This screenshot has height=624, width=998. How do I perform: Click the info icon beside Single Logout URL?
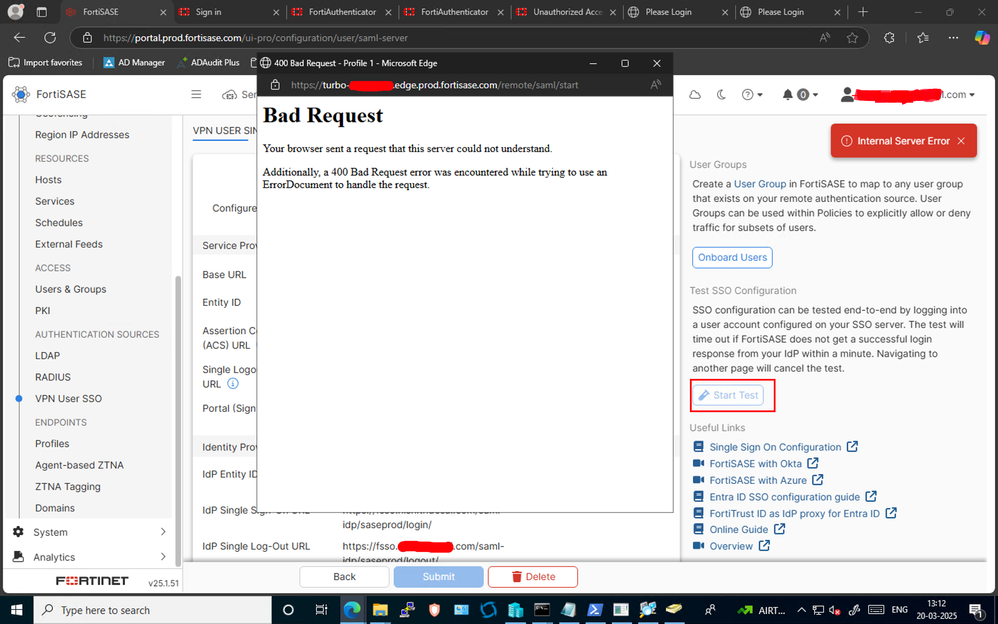(233, 383)
